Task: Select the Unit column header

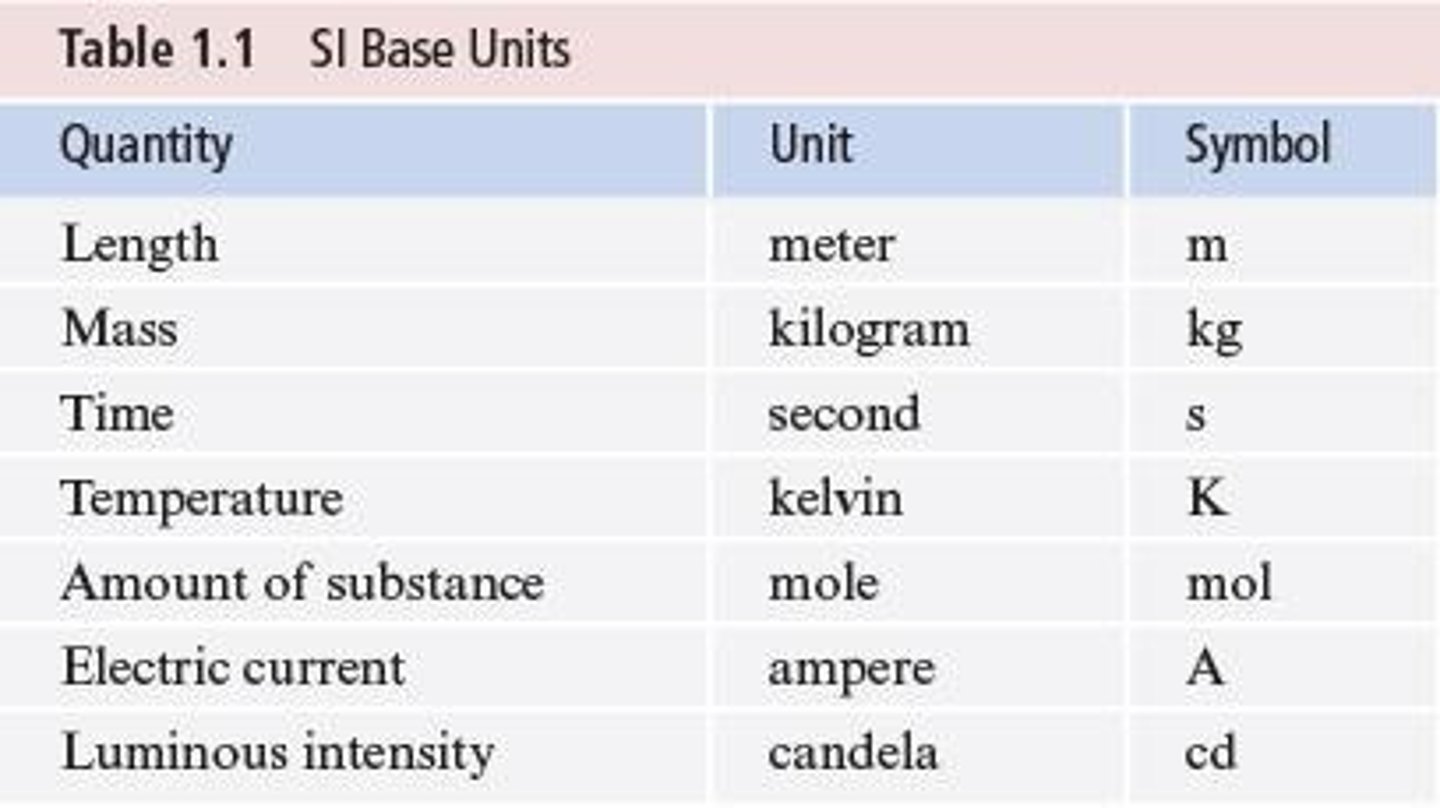Action: tap(811, 146)
